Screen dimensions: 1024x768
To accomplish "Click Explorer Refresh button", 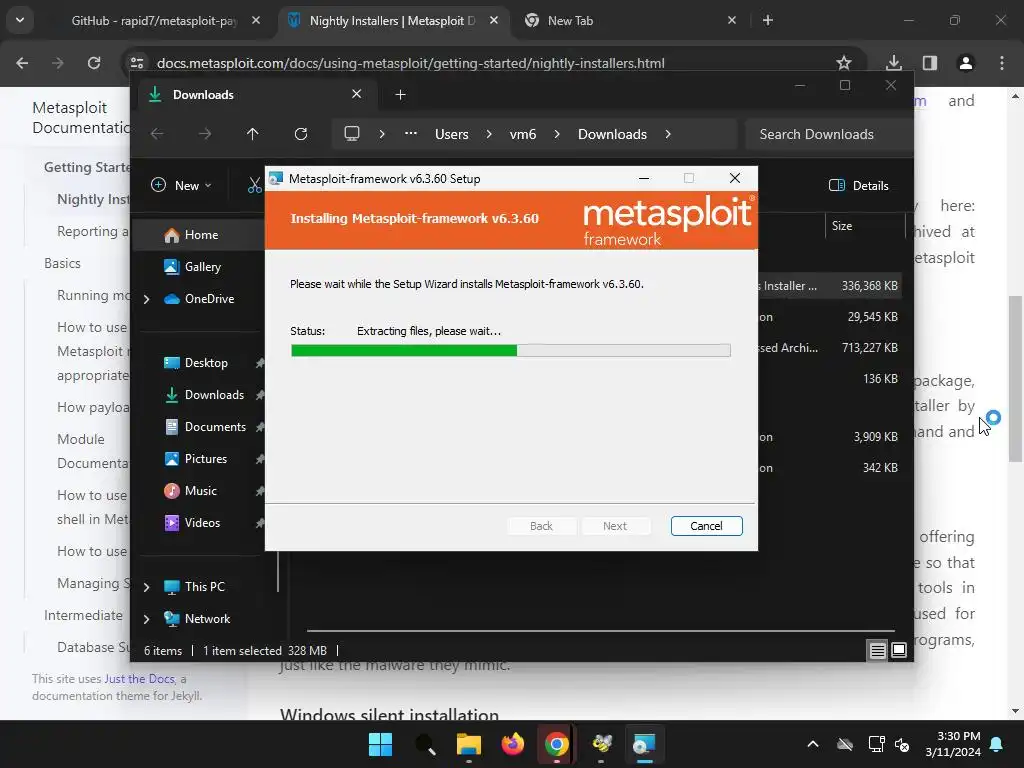I will coord(300,134).
